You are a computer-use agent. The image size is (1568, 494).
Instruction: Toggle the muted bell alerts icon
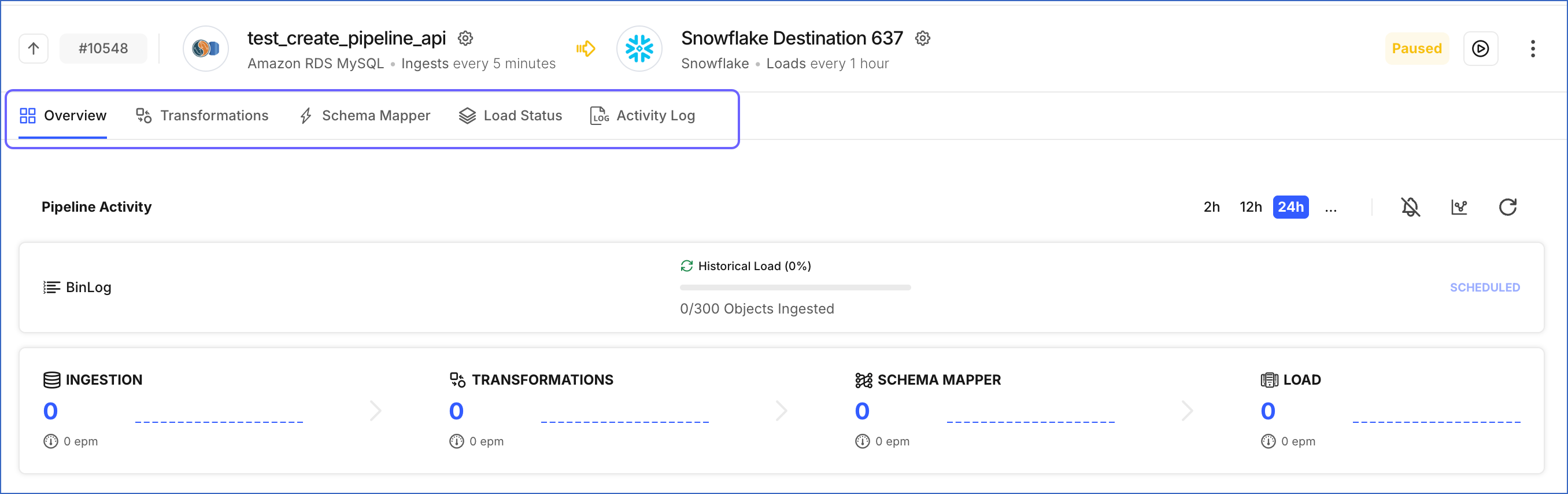coord(1410,207)
